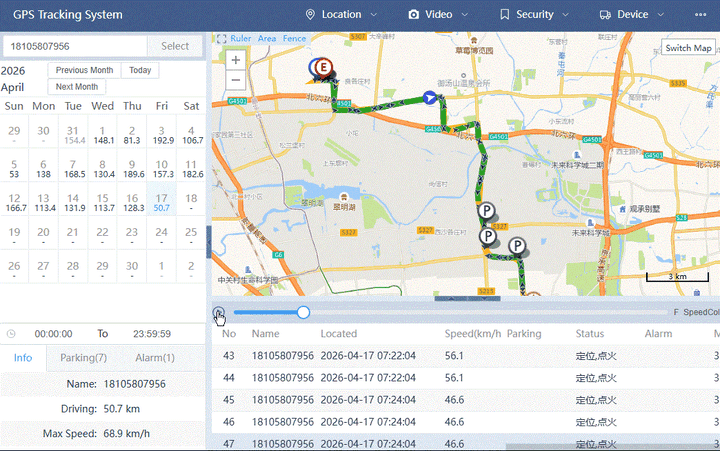The height and width of the screenshot is (451, 720).
Task: Switch to the Alarm(1) tab
Action: [x=154, y=358]
